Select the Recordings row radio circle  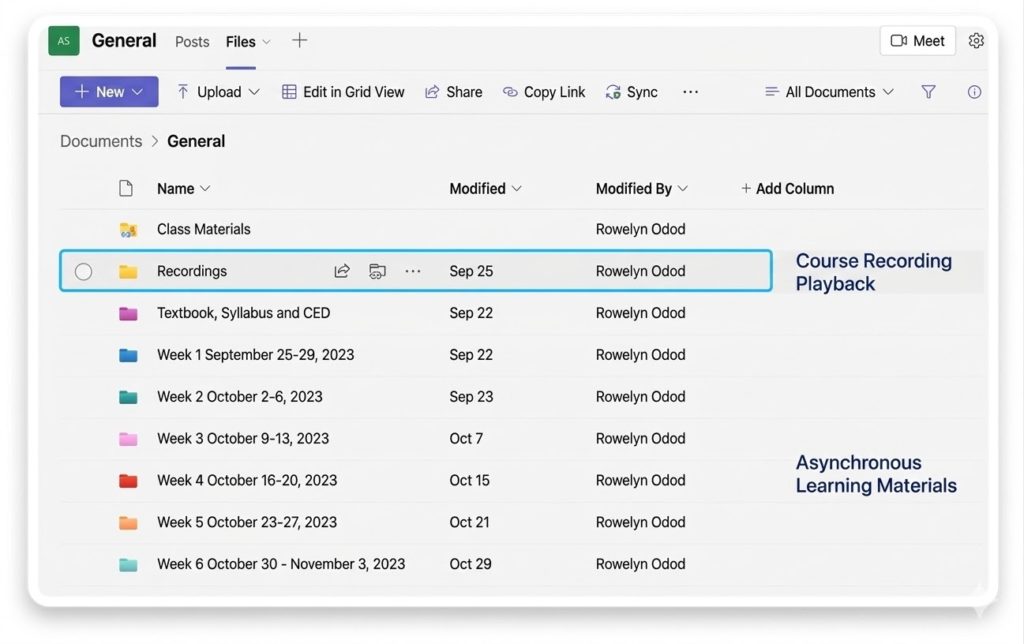coord(84,271)
